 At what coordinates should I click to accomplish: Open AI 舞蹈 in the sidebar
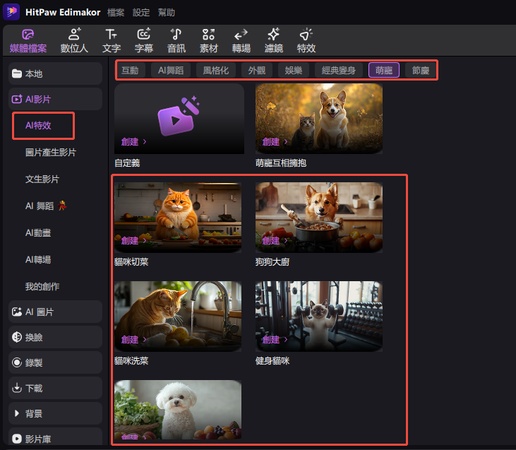point(46,206)
